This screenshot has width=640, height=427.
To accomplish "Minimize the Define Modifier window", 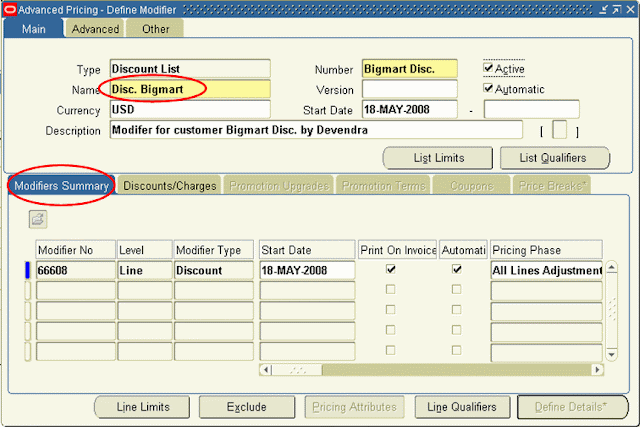I will tap(604, 9).
